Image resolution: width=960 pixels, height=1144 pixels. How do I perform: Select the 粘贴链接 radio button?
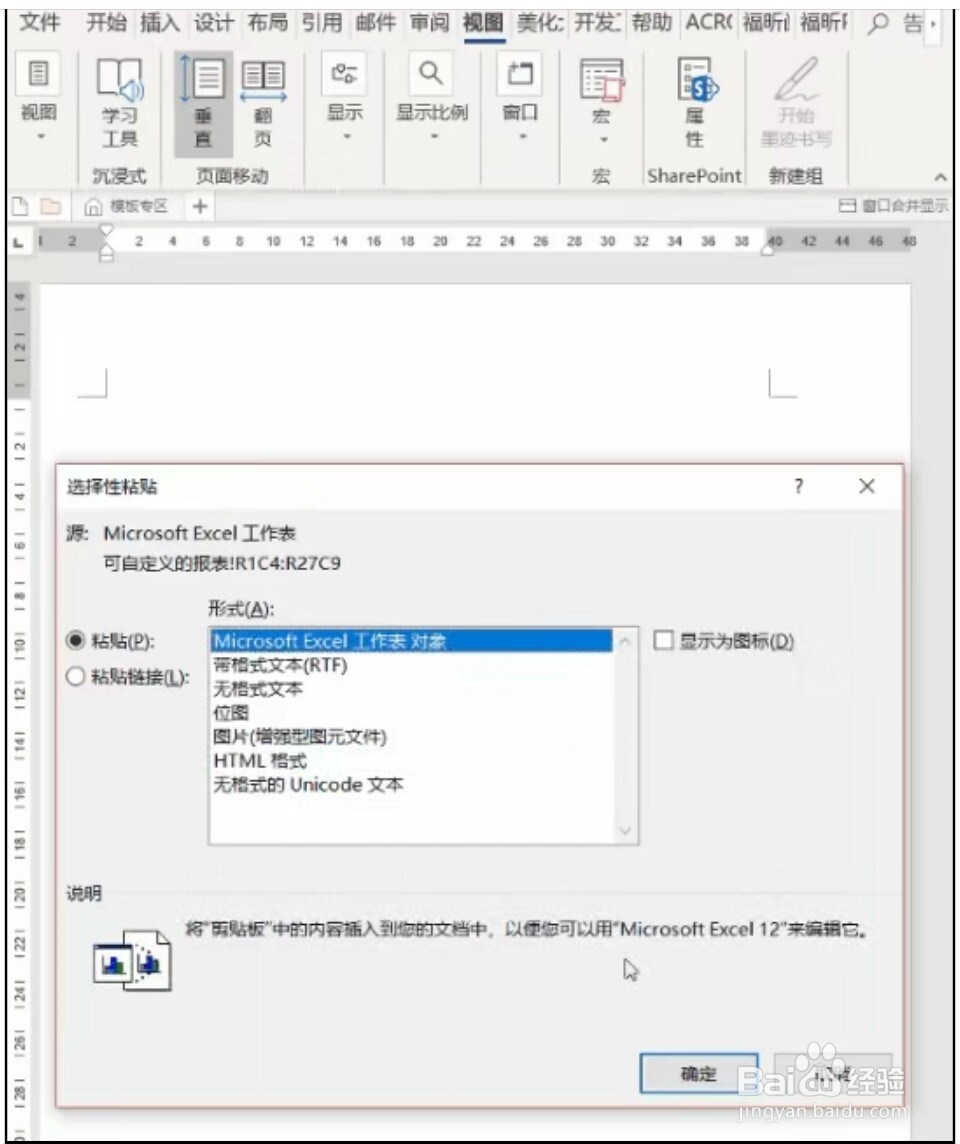(76, 676)
